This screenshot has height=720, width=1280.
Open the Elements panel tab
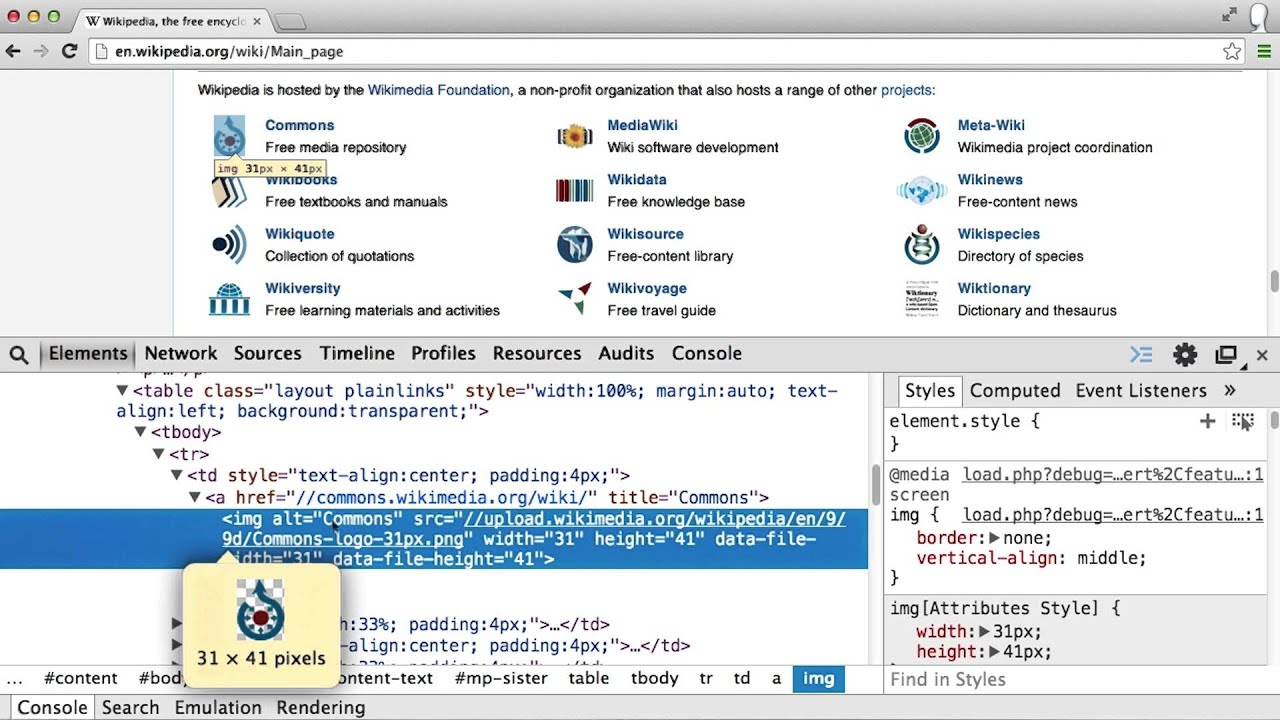point(88,354)
